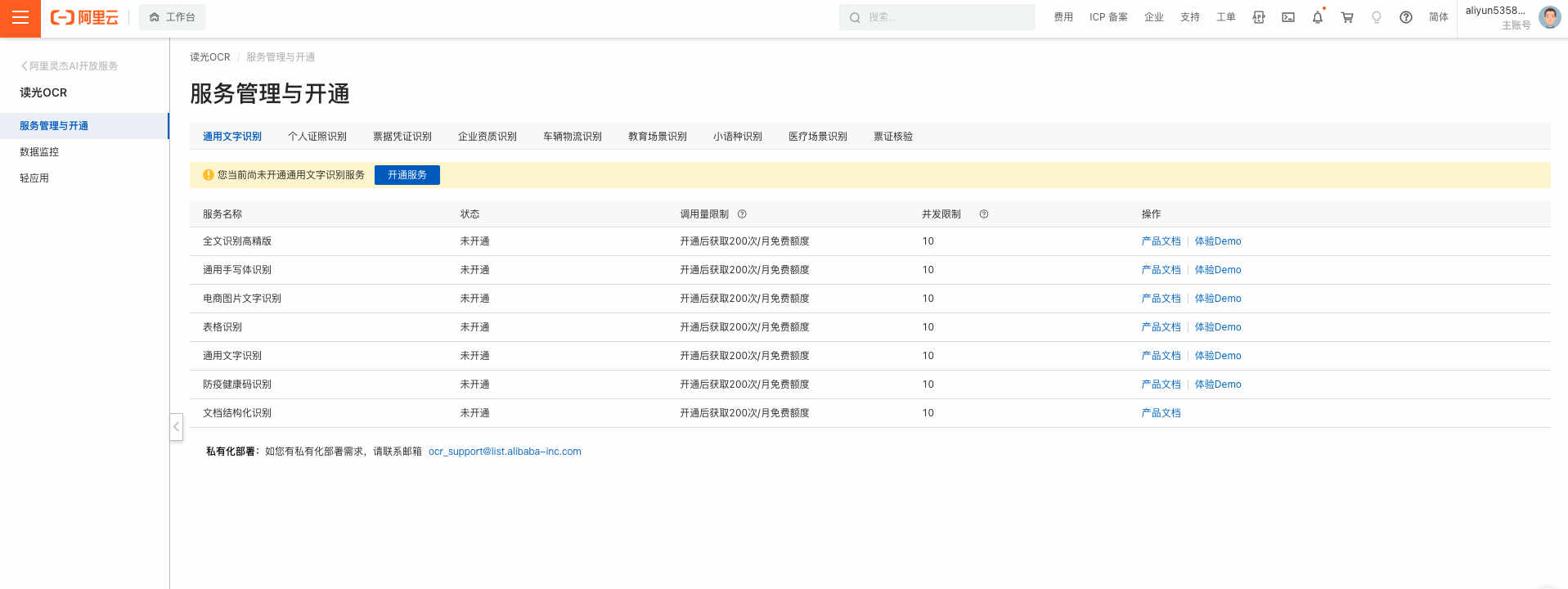Switch to 票证核验 tab

893,137
